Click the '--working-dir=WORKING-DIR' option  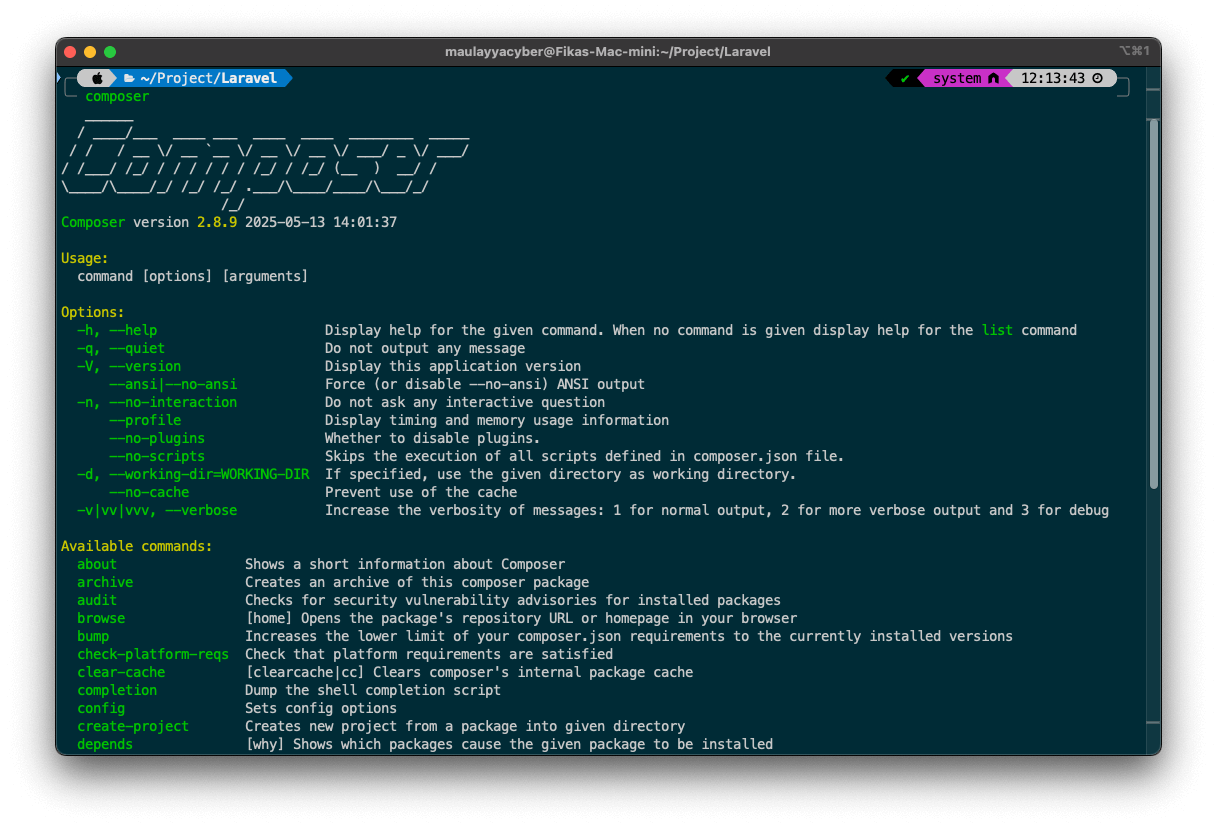point(209,474)
